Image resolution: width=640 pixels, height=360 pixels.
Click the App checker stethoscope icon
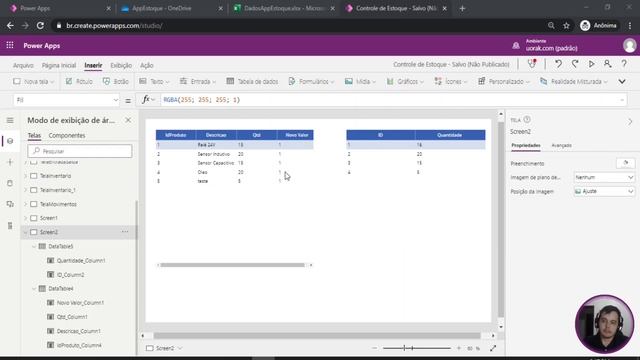(531, 64)
